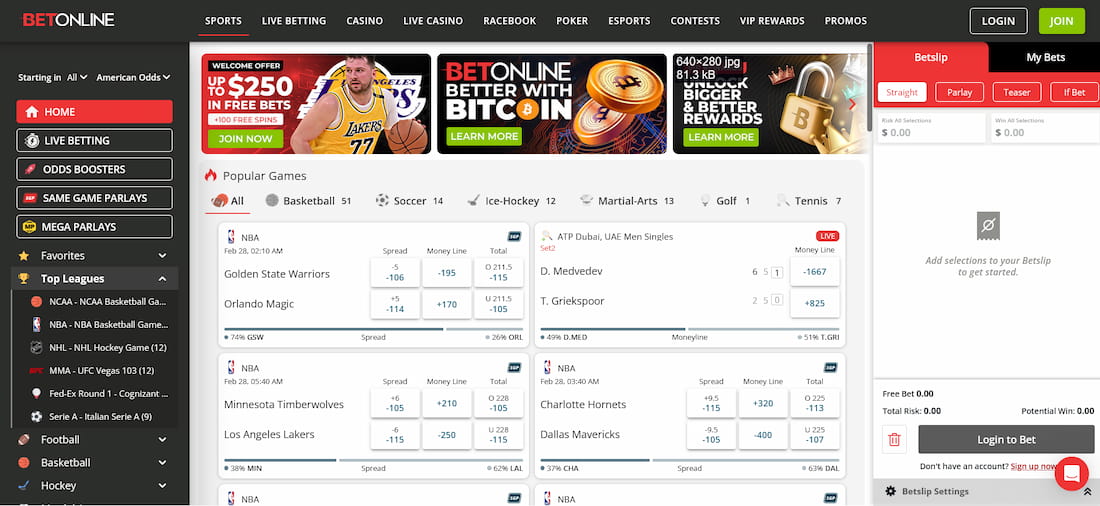Pick Golden State Warriors -195 money line
The height and width of the screenshot is (506, 1100).
click(447, 273)
